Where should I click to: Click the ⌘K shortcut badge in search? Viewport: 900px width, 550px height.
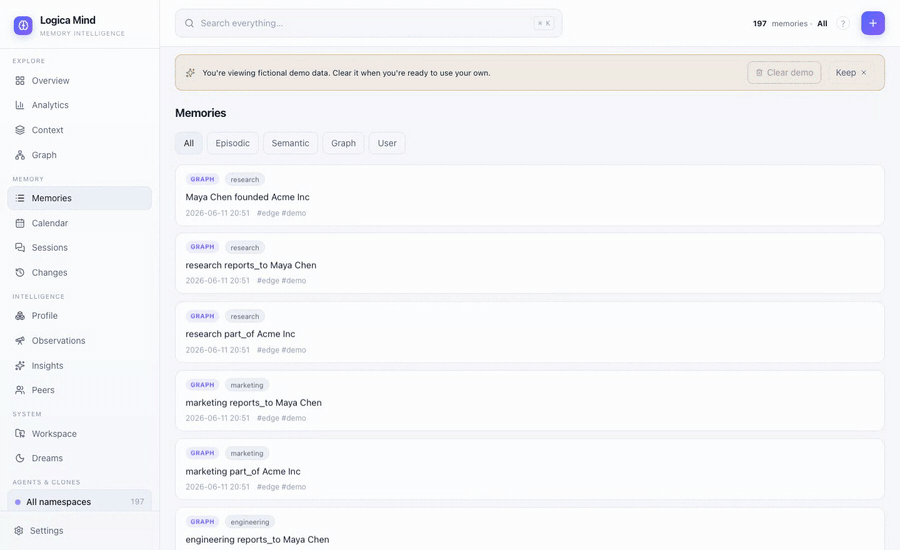543,24
